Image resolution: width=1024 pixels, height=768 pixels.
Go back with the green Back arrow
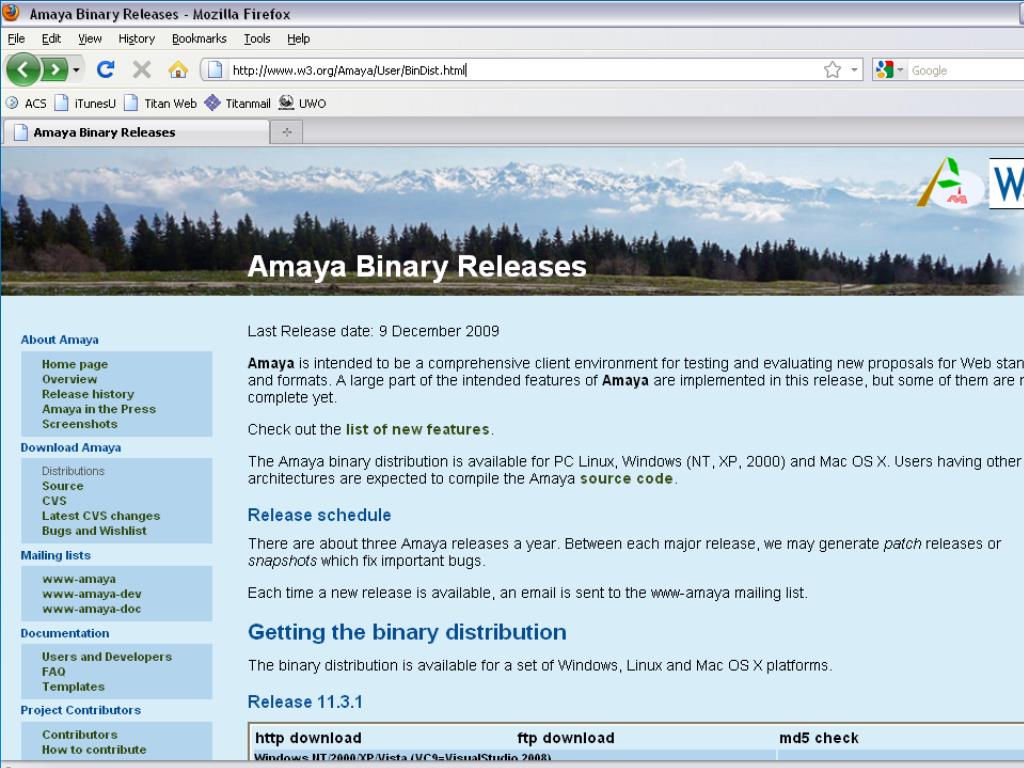click(24, 69)
